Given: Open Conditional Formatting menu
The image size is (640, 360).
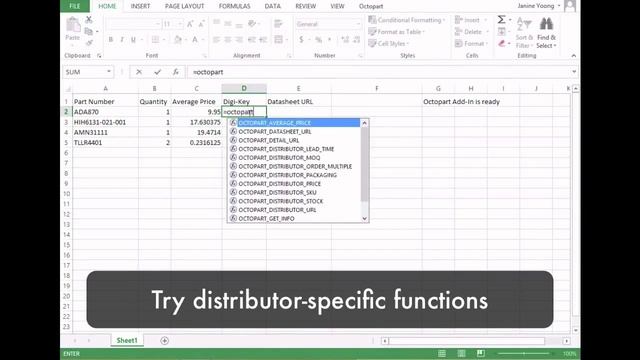Looking at the screenshot, I should pos(407,20).
